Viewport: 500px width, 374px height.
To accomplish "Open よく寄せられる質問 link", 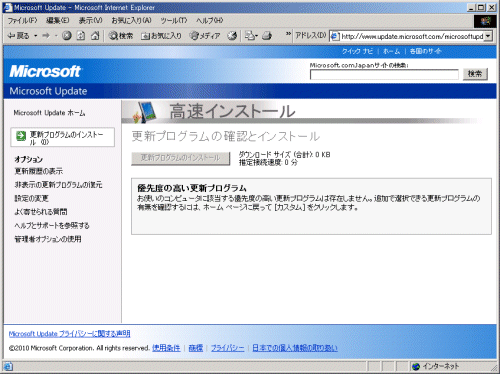I will click(41, 212).
